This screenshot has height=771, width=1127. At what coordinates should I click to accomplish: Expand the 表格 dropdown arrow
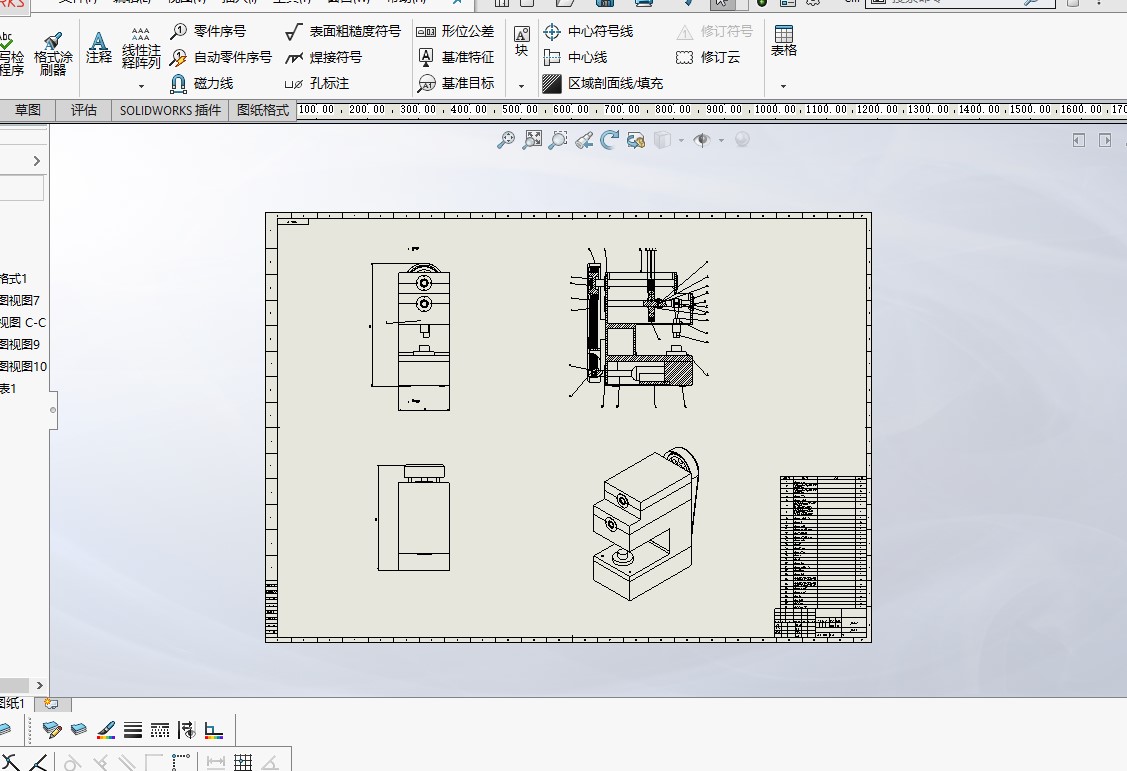[x=783, y=86]
